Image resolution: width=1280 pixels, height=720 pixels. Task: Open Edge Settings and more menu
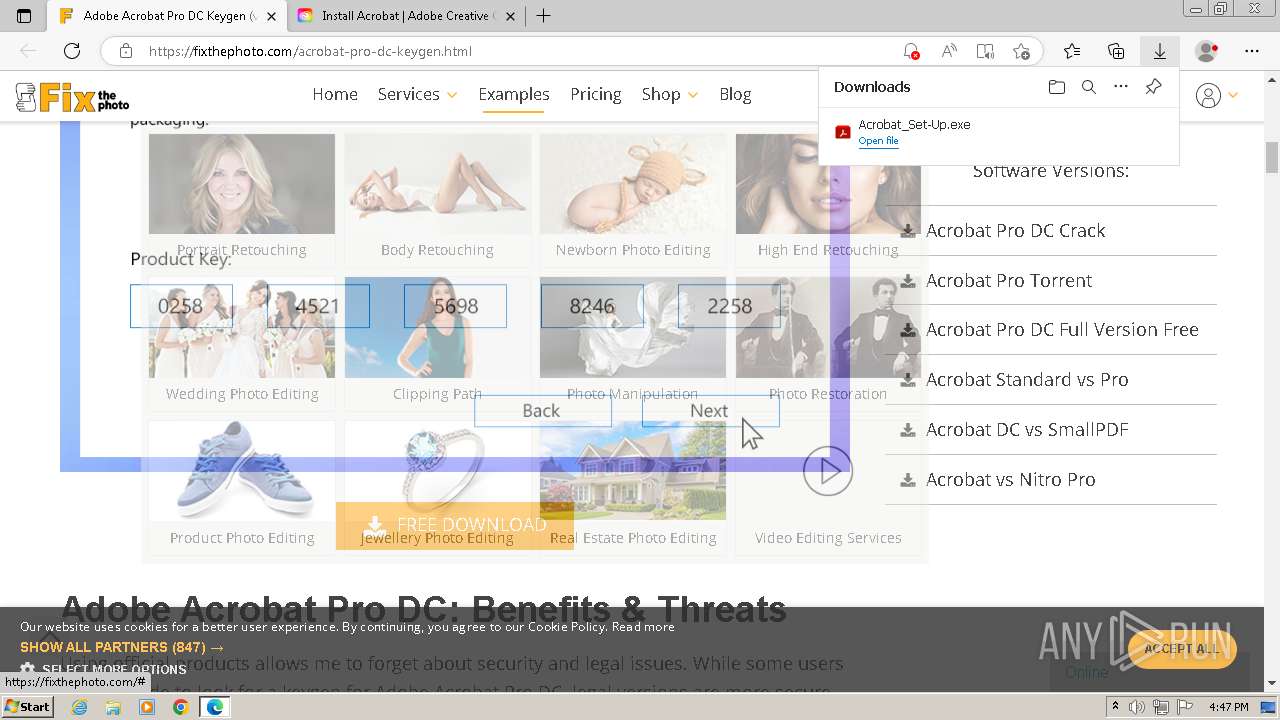pos(1252,51)
